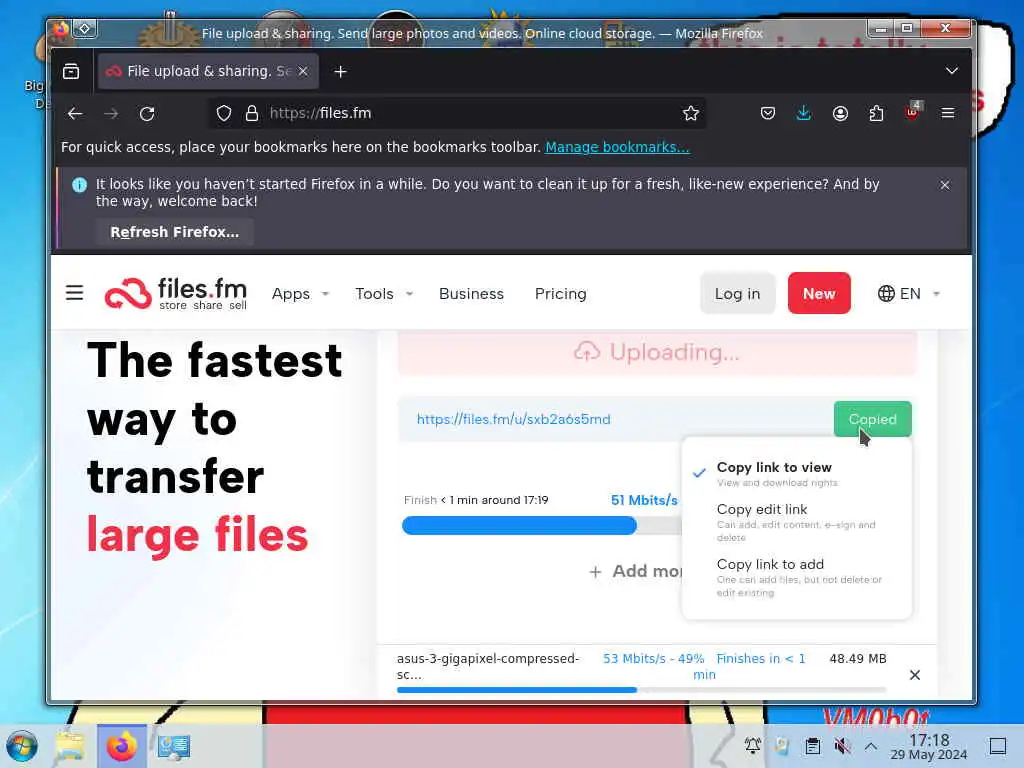Click the Add more files button
The height and width of the screenshot is (768, 1024).
pos(635,571)
